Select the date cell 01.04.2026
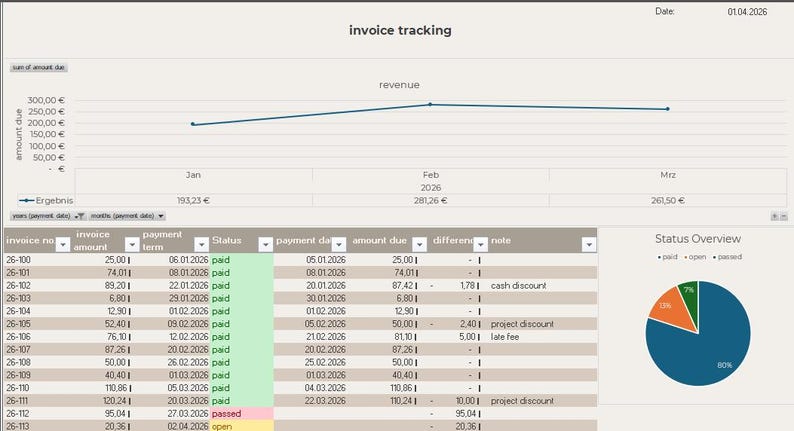 tap(747, 12)
